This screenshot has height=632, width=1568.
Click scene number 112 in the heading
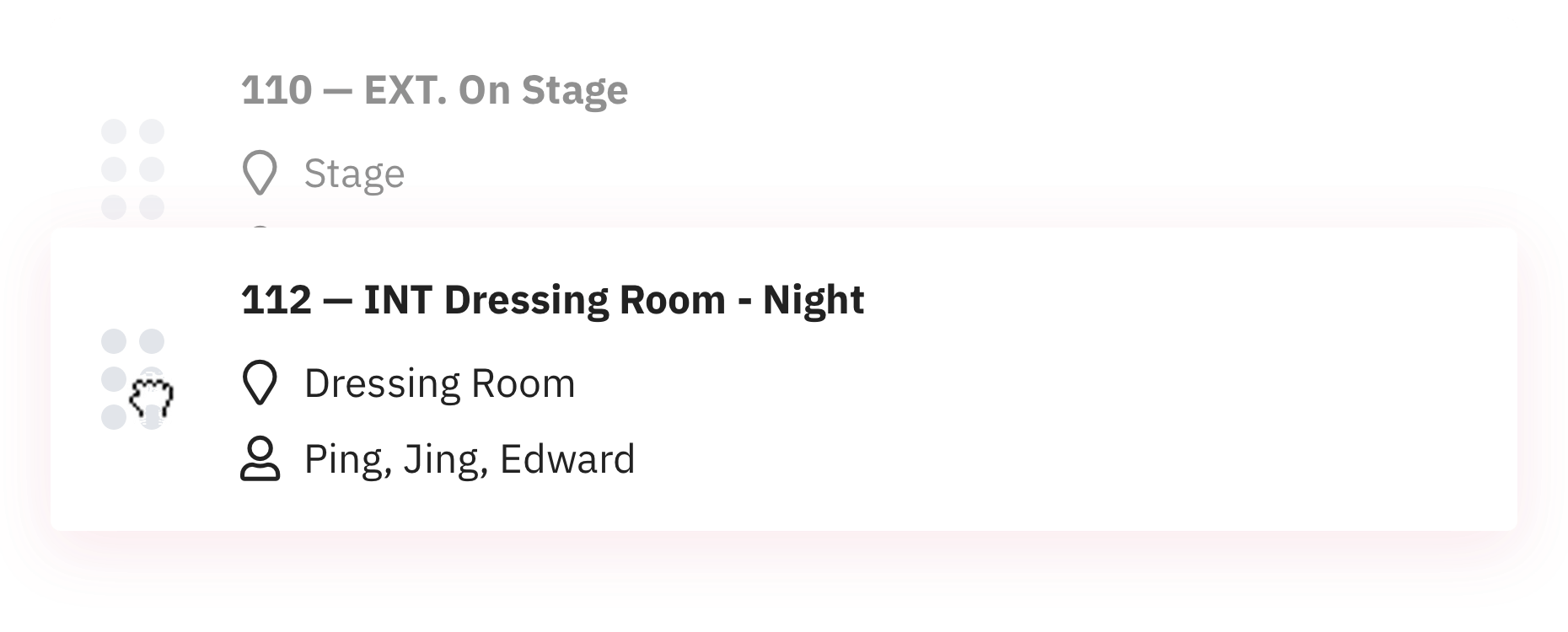(277, 300)
